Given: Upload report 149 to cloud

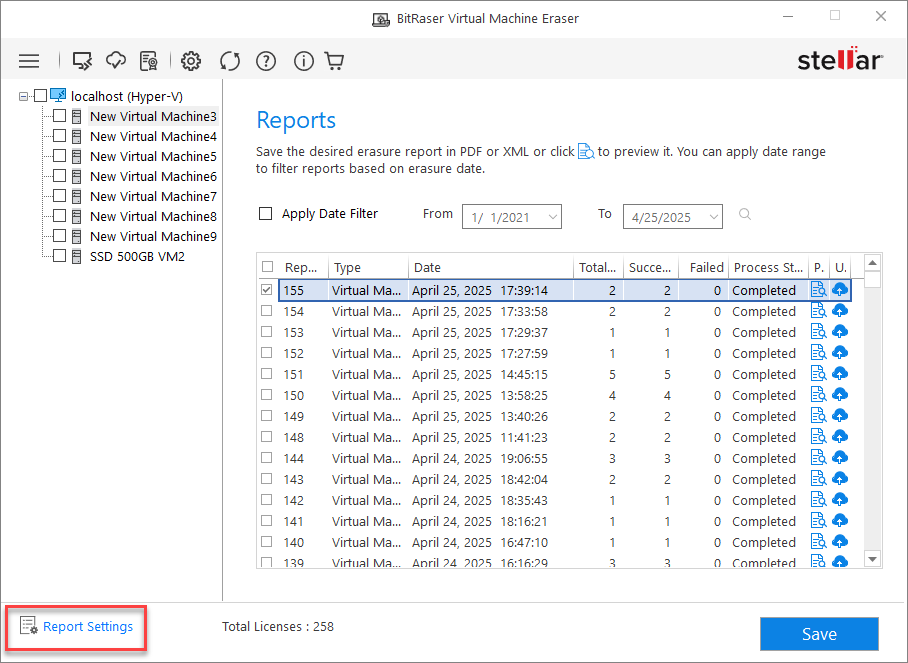Looking at the screenshot, I should [840, 416].
